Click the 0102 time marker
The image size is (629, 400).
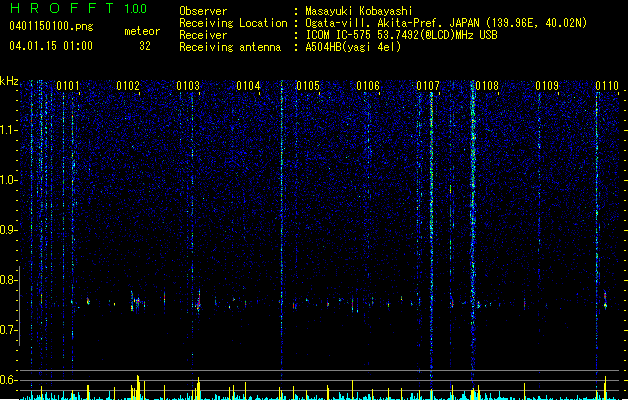click(128, 86)
